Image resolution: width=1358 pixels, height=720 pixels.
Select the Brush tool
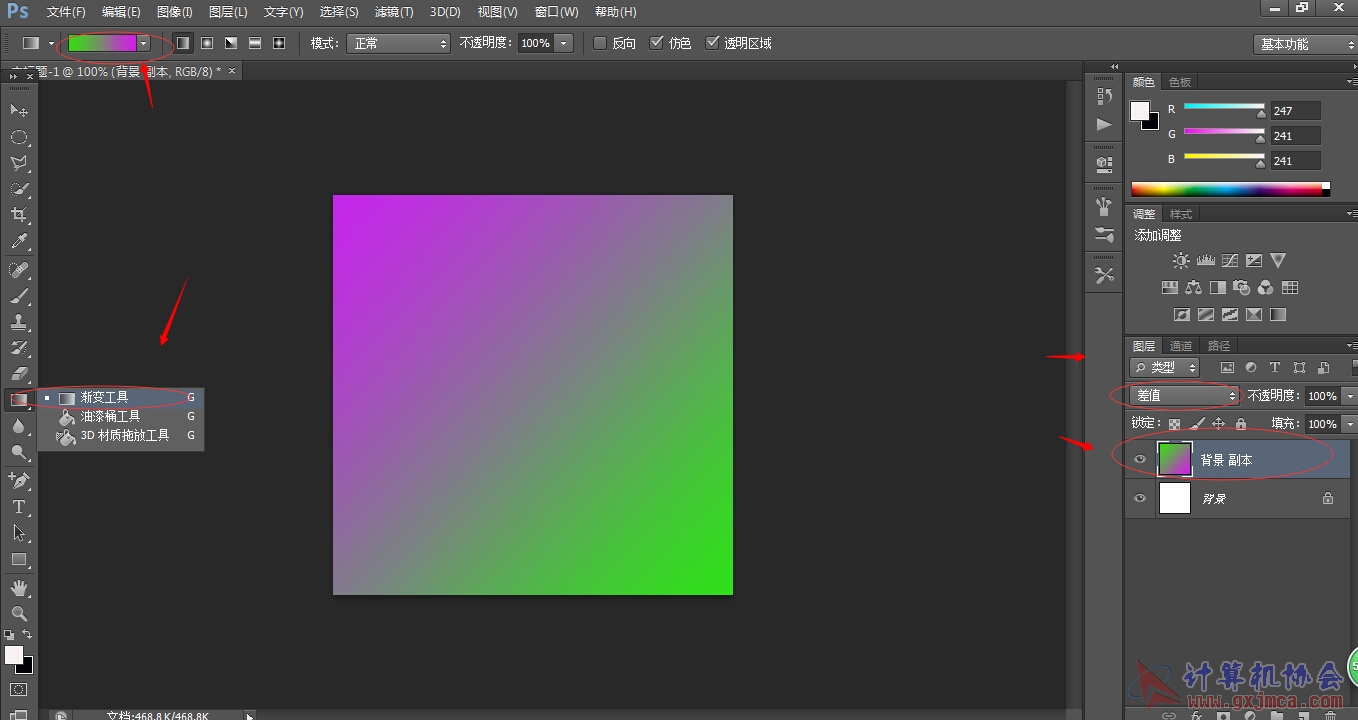coord(19,296)
